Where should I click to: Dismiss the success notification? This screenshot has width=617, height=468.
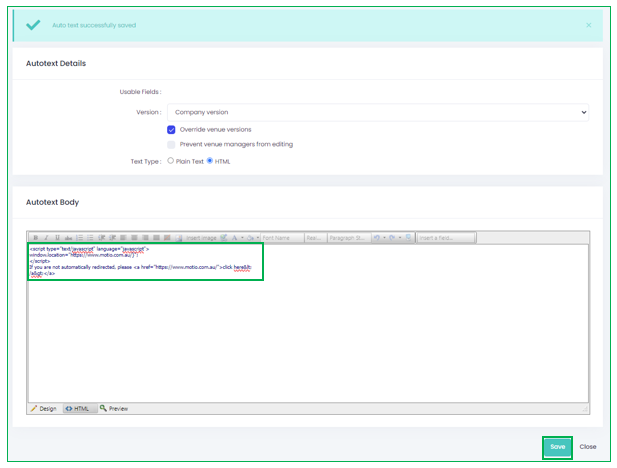589,25
